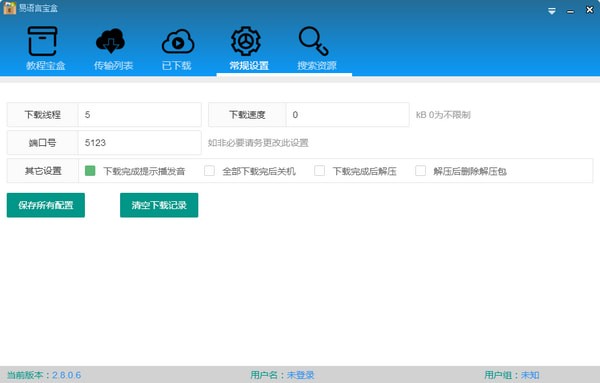Enable 下载完成后解压 checkbox
Screen dimensions: 600x383
(x=320, y=171)
